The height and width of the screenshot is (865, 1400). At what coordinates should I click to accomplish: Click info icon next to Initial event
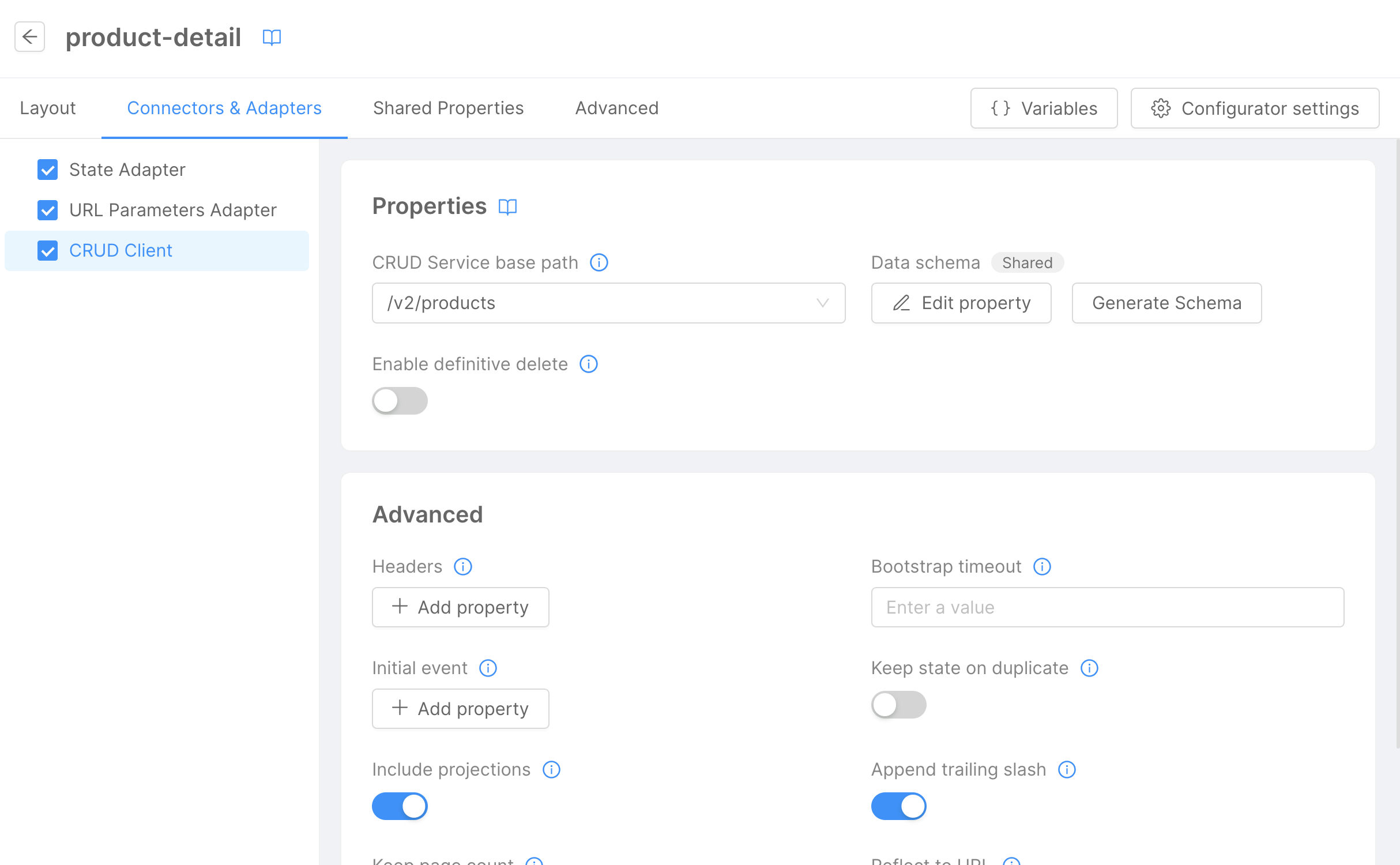(x=488, y=668)
